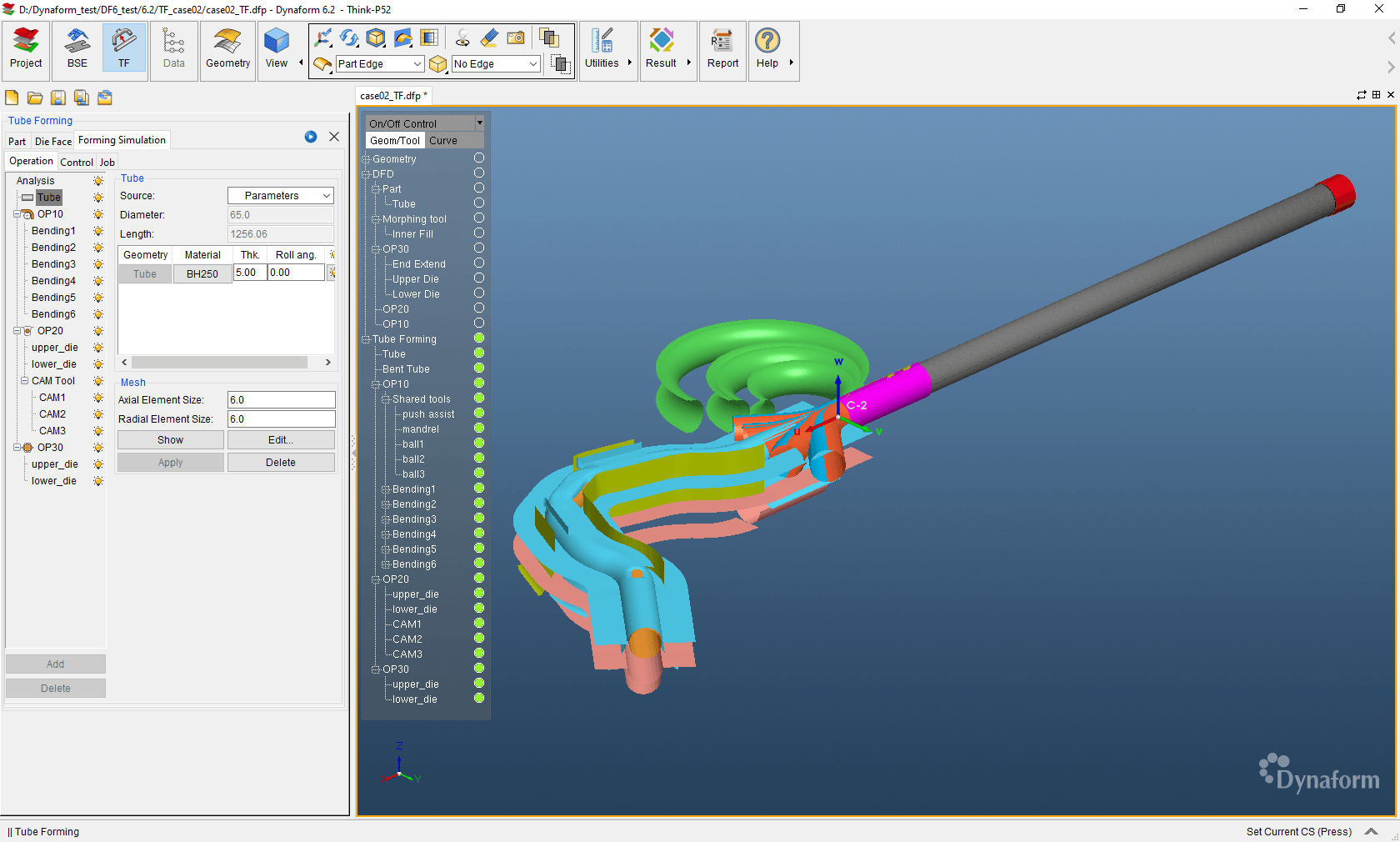
Task: Open Utilities tools
Action: point(603,50)
